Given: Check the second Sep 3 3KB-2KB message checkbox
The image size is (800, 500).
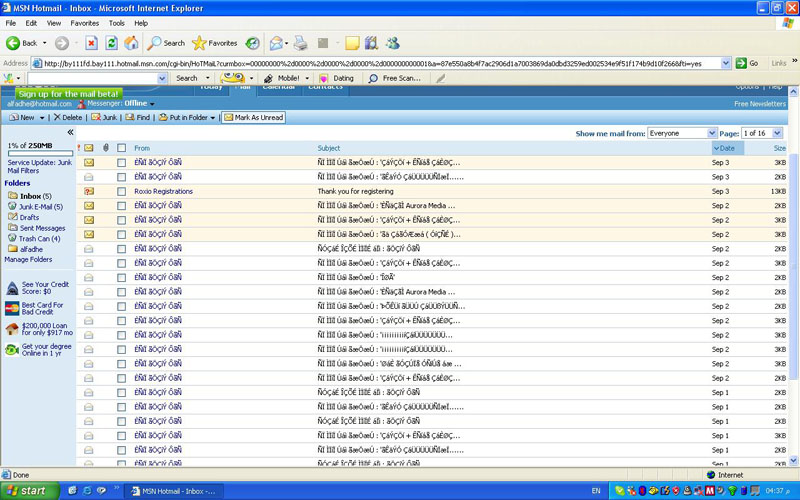Looking at the screenshot, I should [x=121, y=177].
